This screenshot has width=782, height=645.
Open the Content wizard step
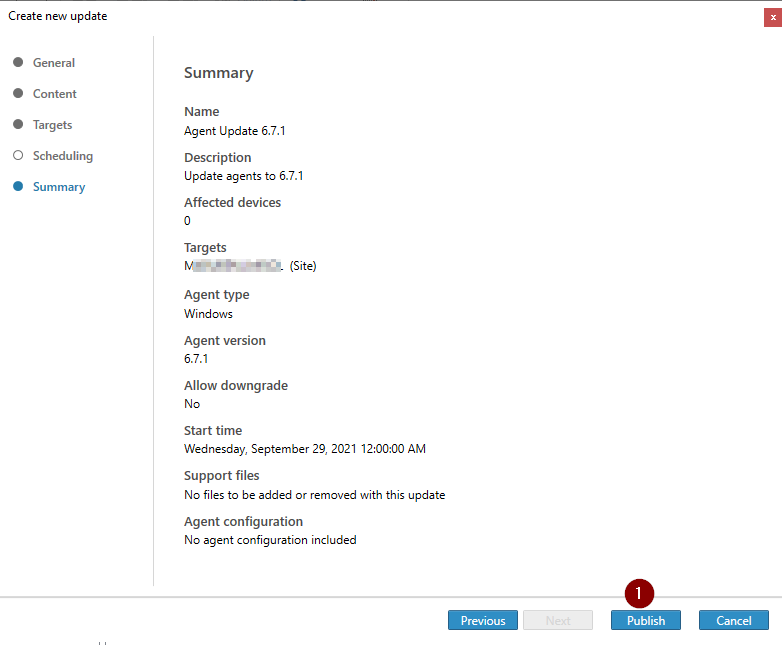coord(54,94)
